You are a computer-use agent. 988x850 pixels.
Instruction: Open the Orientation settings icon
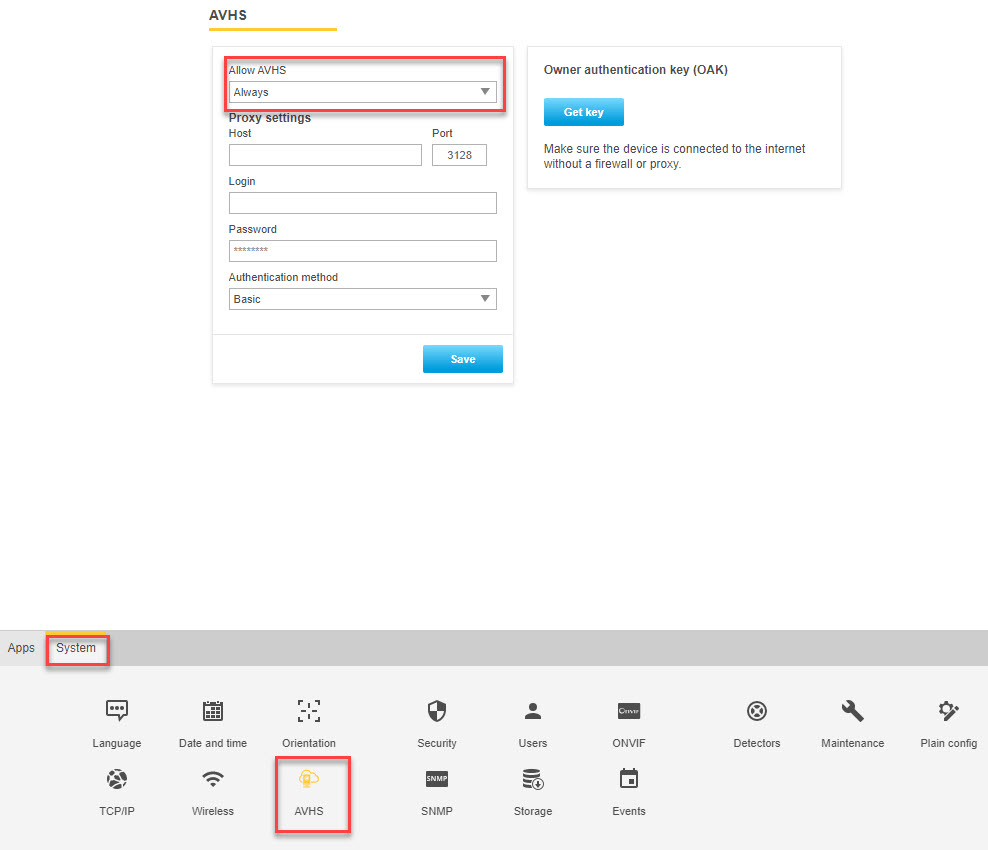tap(309, 711)
